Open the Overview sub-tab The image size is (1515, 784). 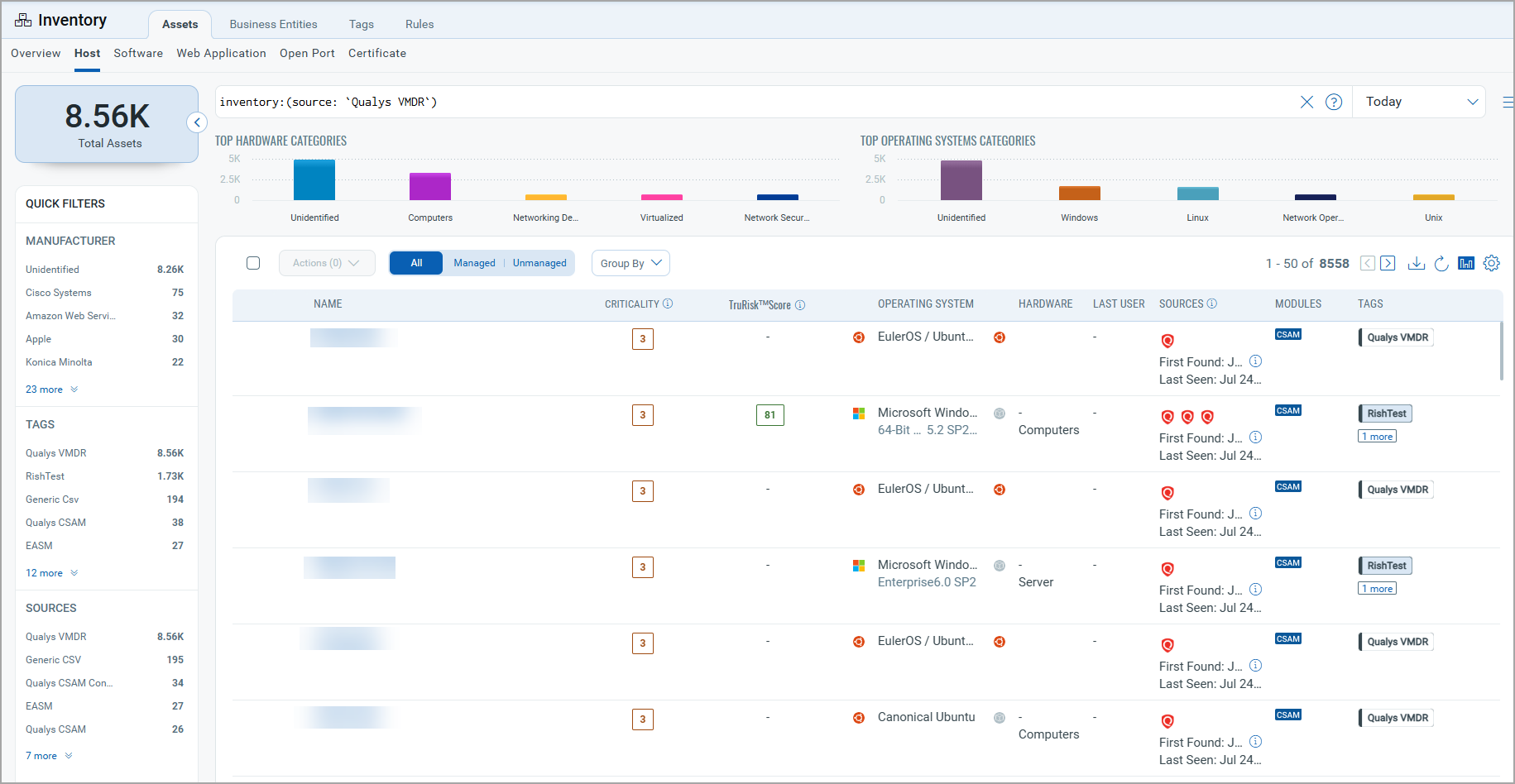(36, 53)
